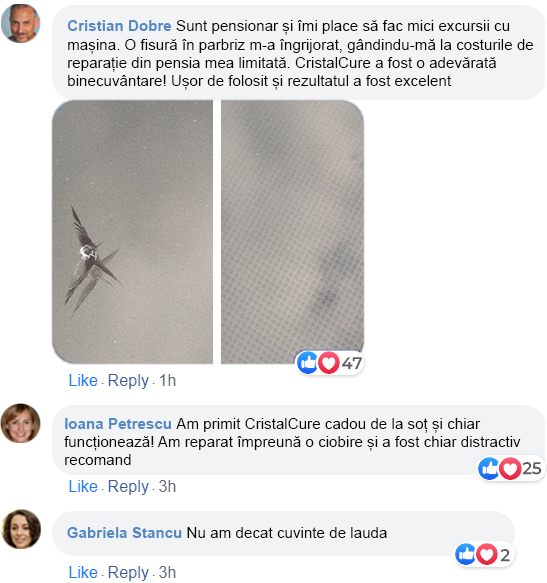Reply to Ioana Petrescu's comment
This screenshot has height=583, width=547.
(x=128, y=487)
